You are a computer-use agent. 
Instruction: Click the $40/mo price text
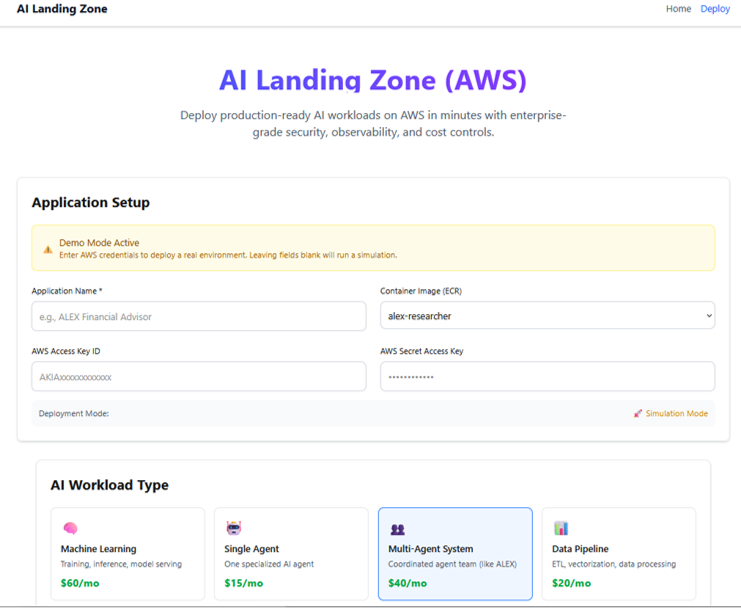(407, 583)
